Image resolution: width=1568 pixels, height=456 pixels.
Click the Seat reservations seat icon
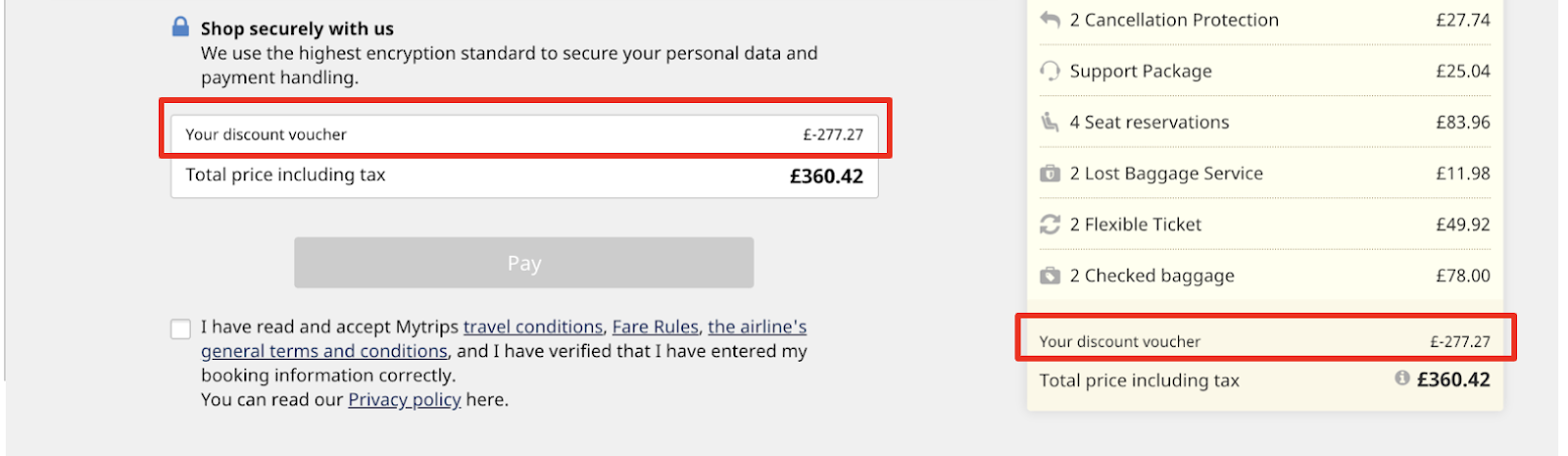[1050, 122]
